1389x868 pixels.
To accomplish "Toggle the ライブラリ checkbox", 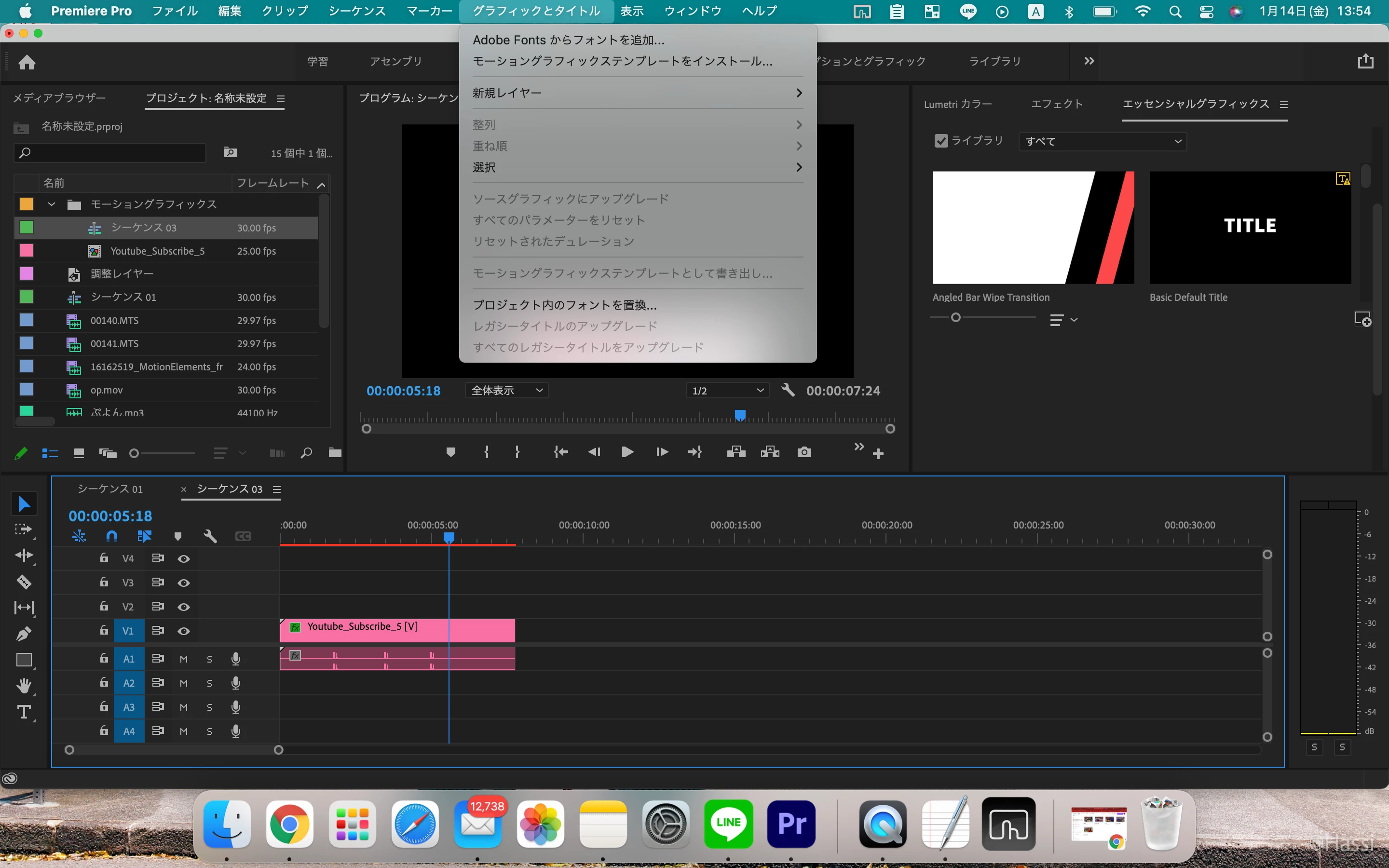I will pyautogui.click(x=941, y=141).
